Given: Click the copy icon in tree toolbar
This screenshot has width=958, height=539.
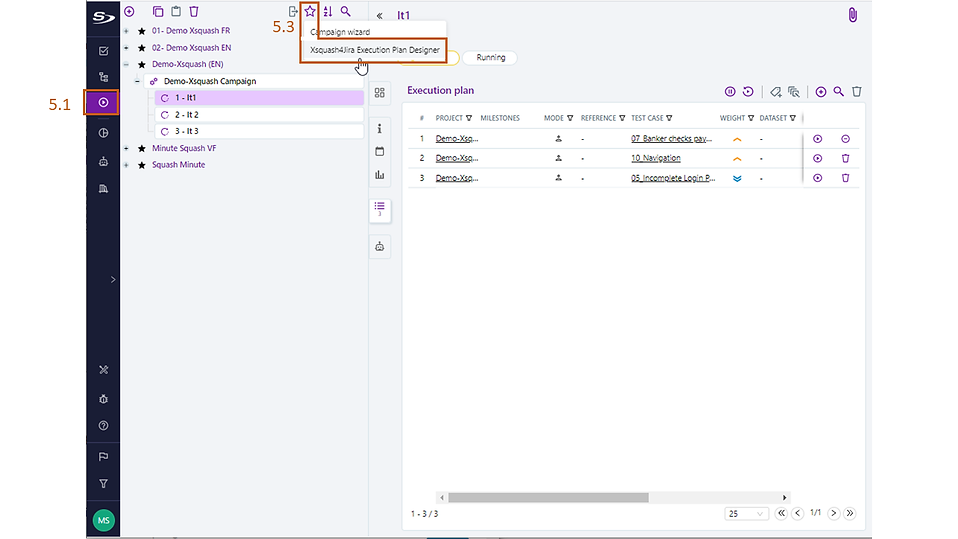Looking at the screenshot, I should click(x=158, y=12).
